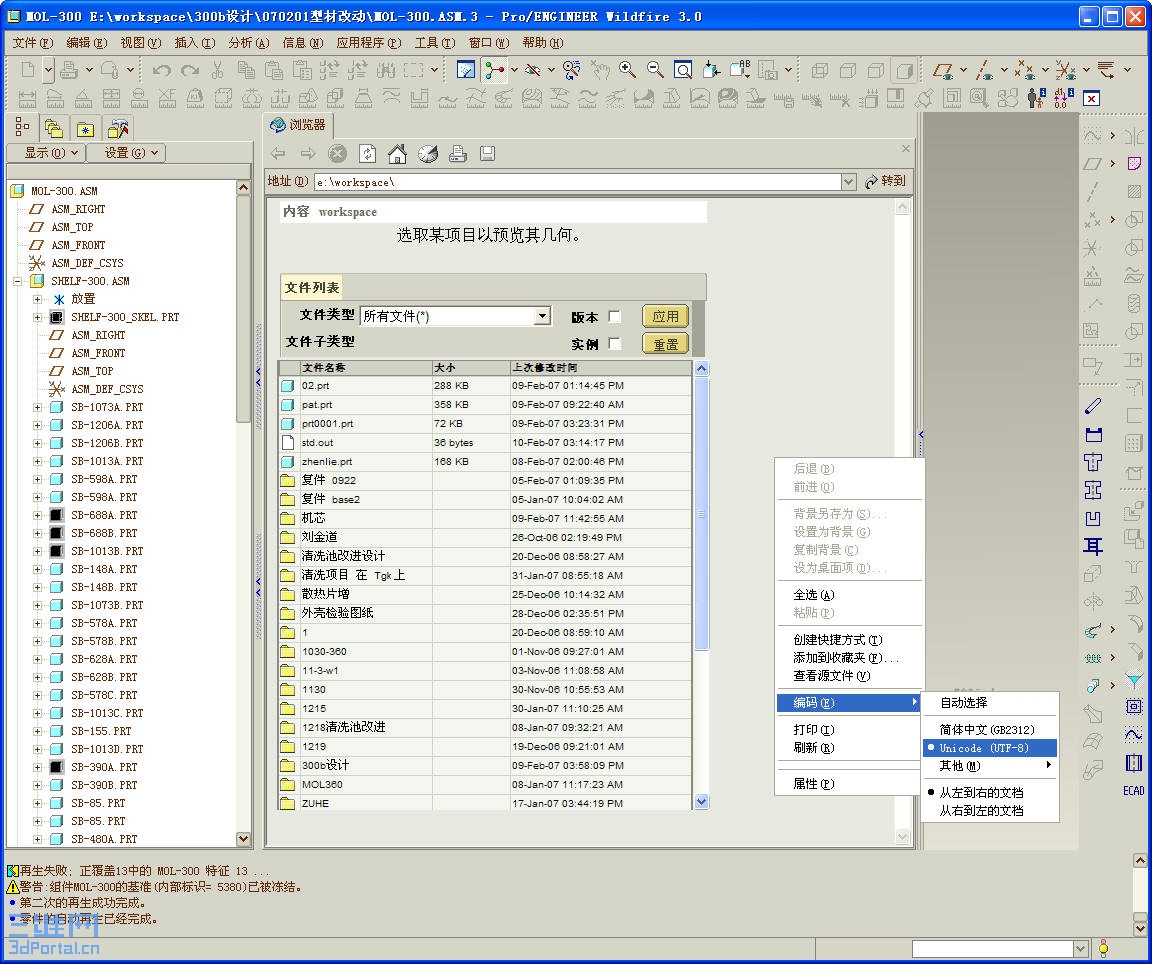Image resolution: width=1152 pixels, height=964 pixels.
Task: Switch to the 浏览器 tab
Action: click(298, 125)
